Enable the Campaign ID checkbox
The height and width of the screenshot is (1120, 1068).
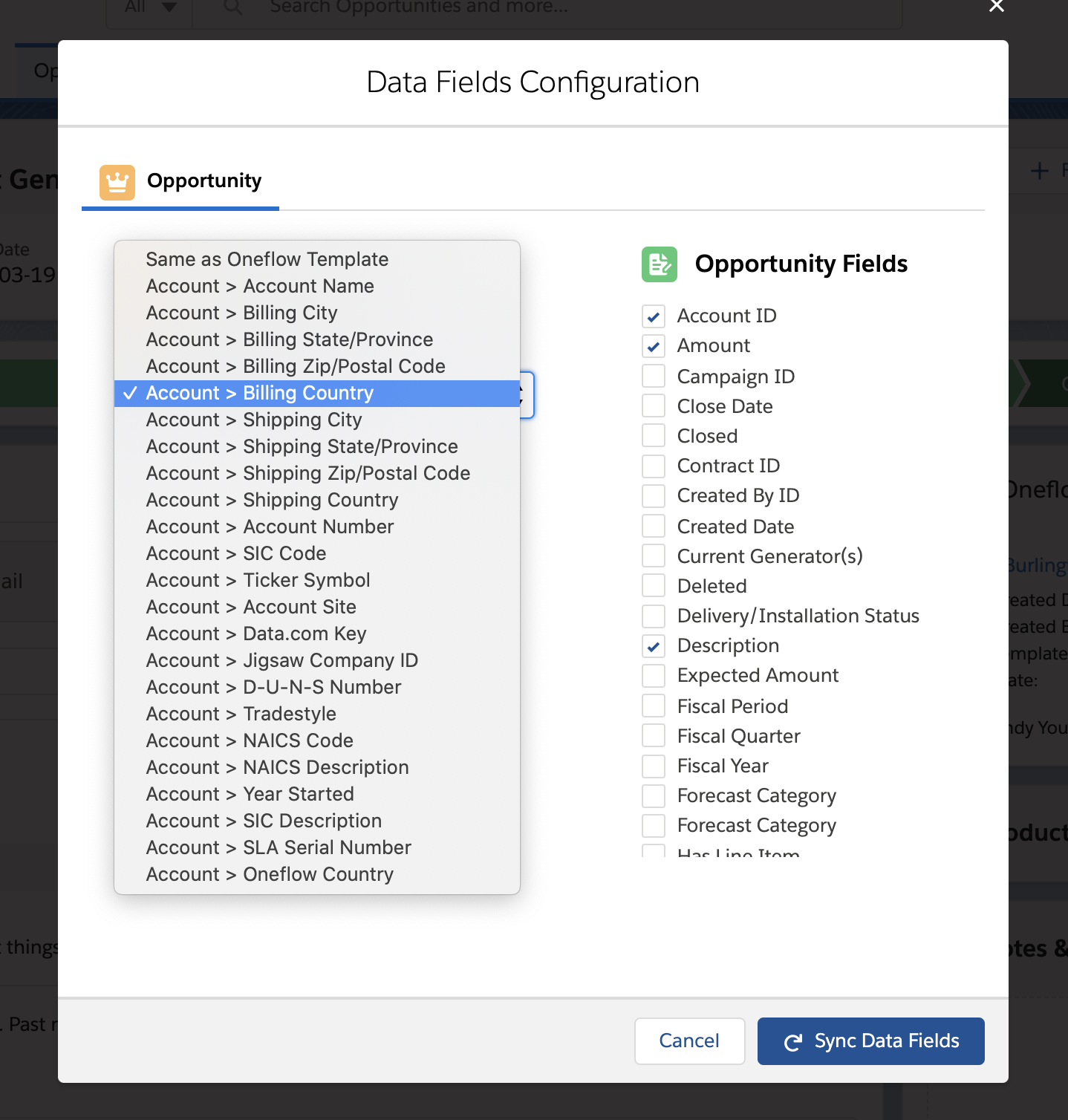tap(654, 377)
